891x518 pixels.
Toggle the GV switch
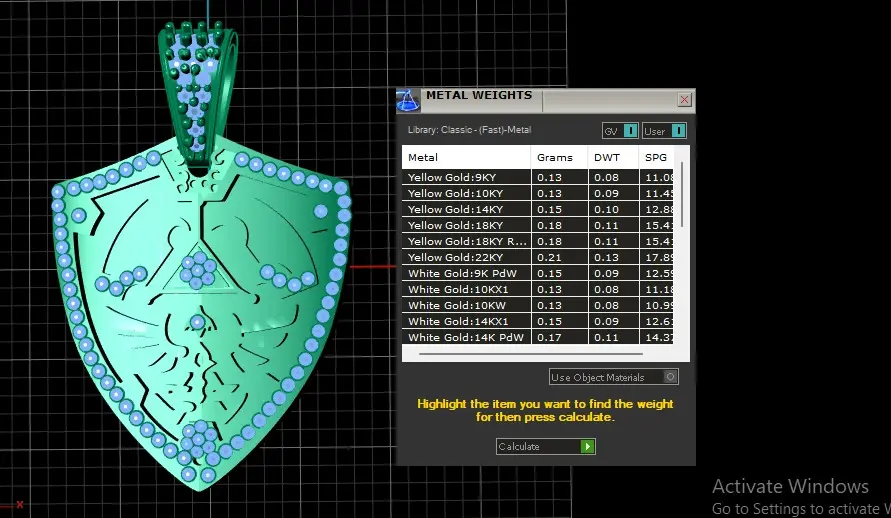pos(621,131)
